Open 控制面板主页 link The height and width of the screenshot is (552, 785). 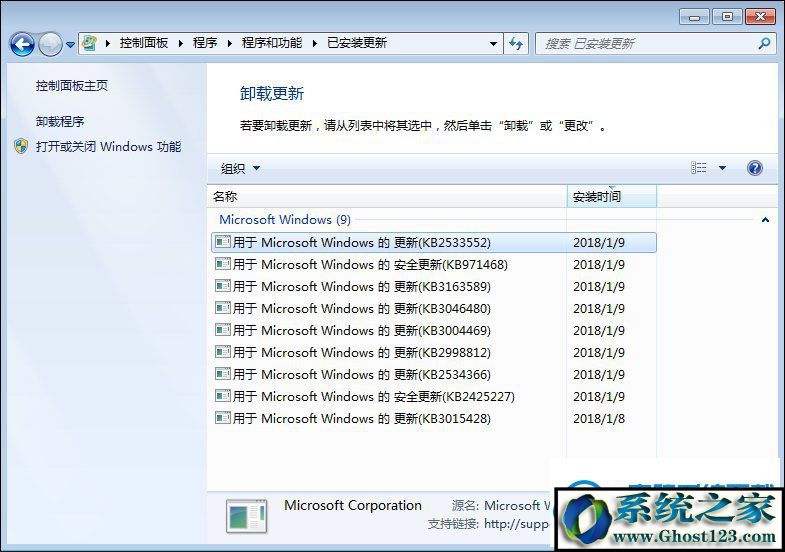pos(72,86)
